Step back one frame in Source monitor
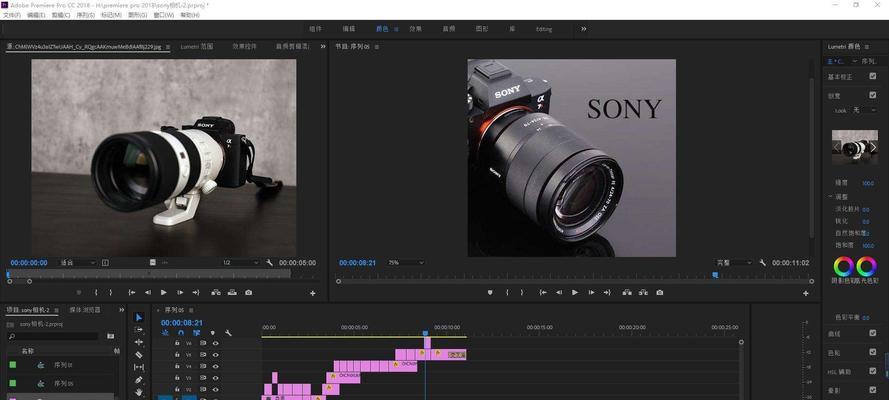The width and height of the screenshot is (889, 400). pos(148,292)
